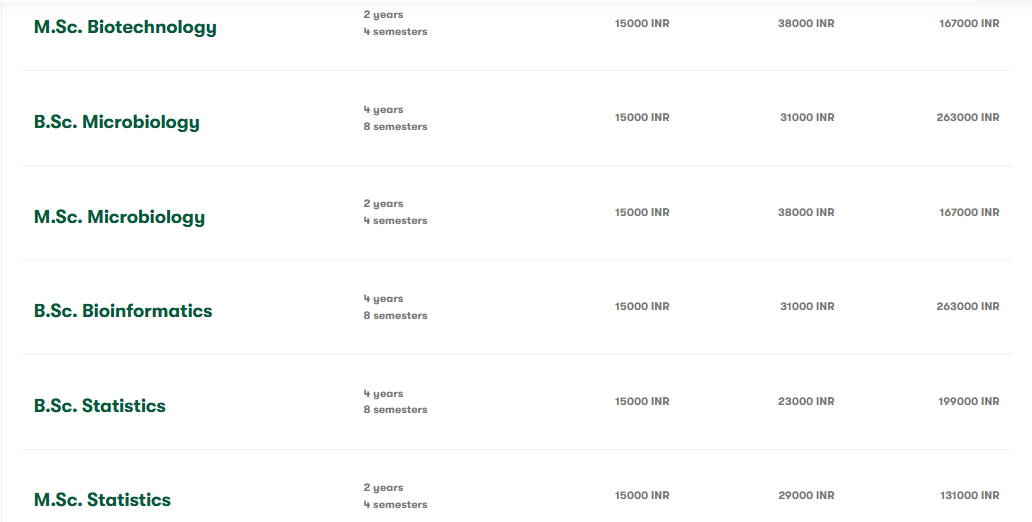Select the 199000 INR total fee
Screen dimensions: 1032x522
968,401
